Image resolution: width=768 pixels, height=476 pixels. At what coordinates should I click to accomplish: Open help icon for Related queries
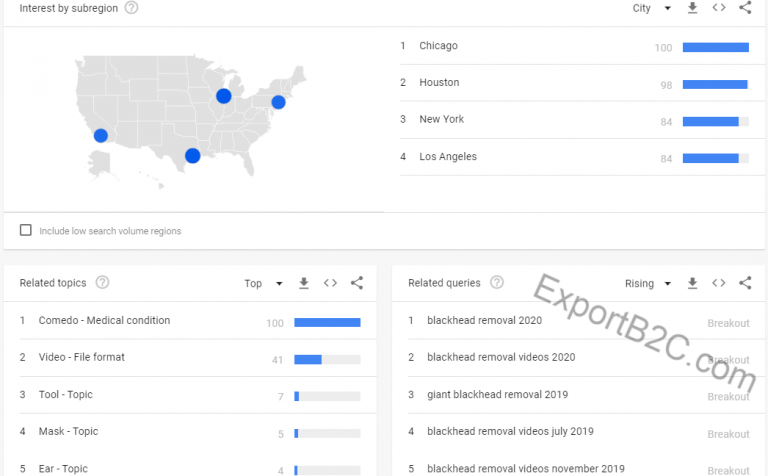point(497,283)
